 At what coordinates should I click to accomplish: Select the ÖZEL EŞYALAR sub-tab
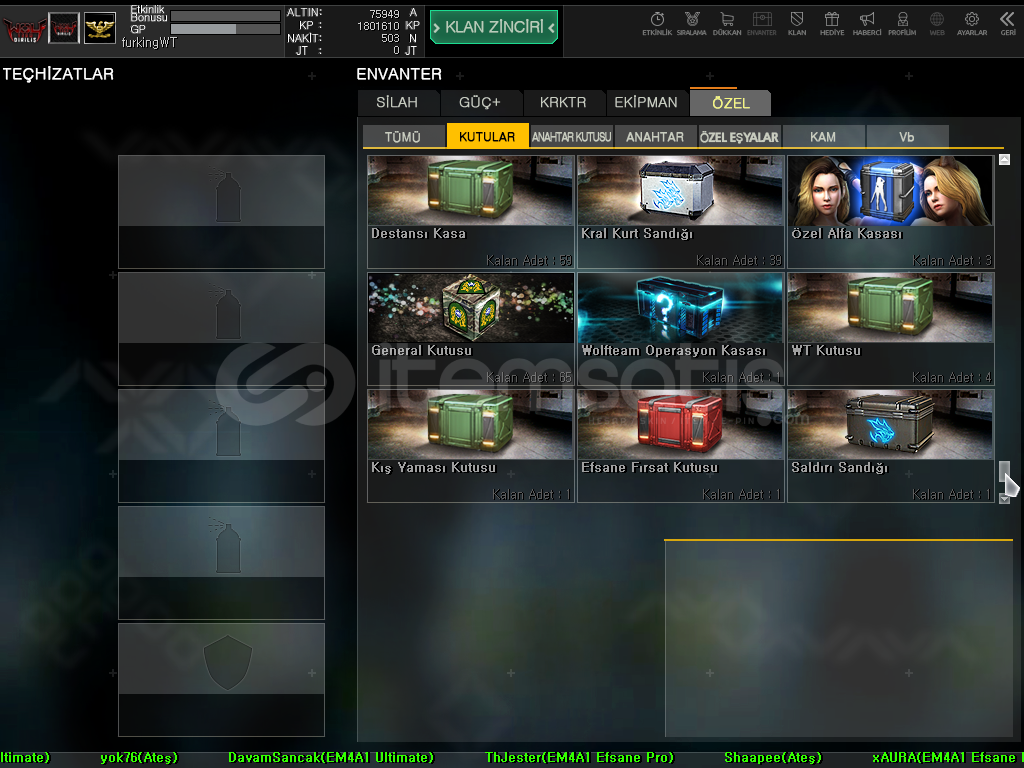739,136
